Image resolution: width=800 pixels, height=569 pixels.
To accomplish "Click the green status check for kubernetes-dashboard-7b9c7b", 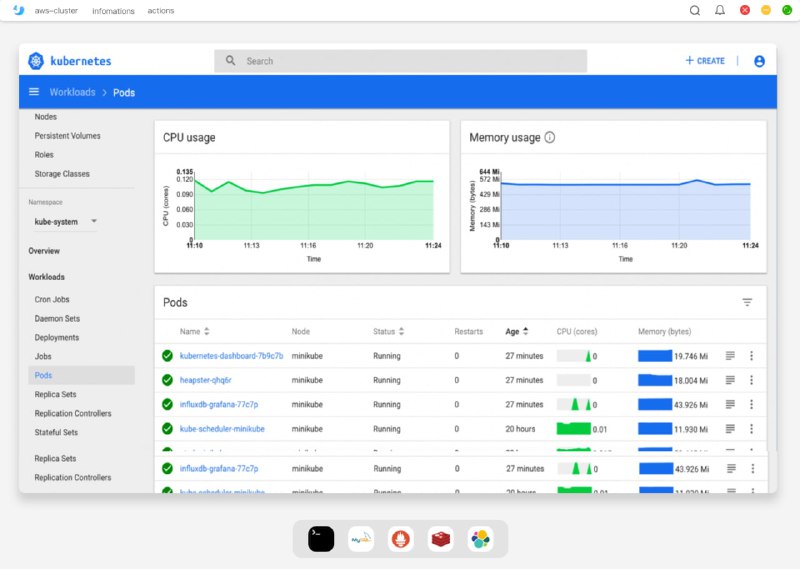I will 167,356.
